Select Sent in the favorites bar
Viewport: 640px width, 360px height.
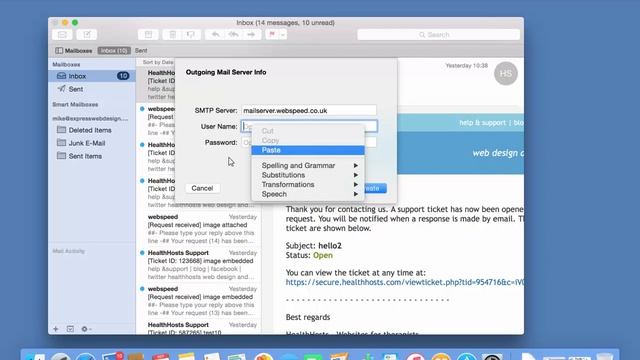tap(141, 51)
